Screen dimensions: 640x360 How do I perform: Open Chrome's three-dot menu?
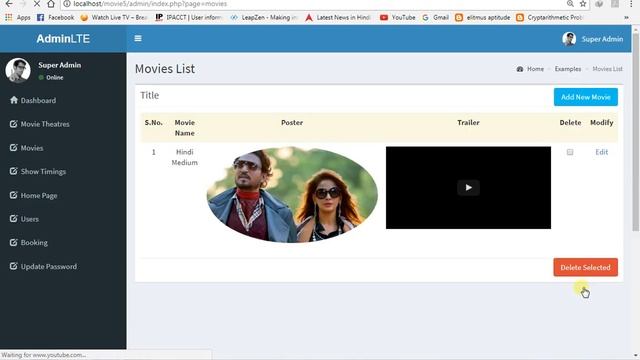(631, 4)
